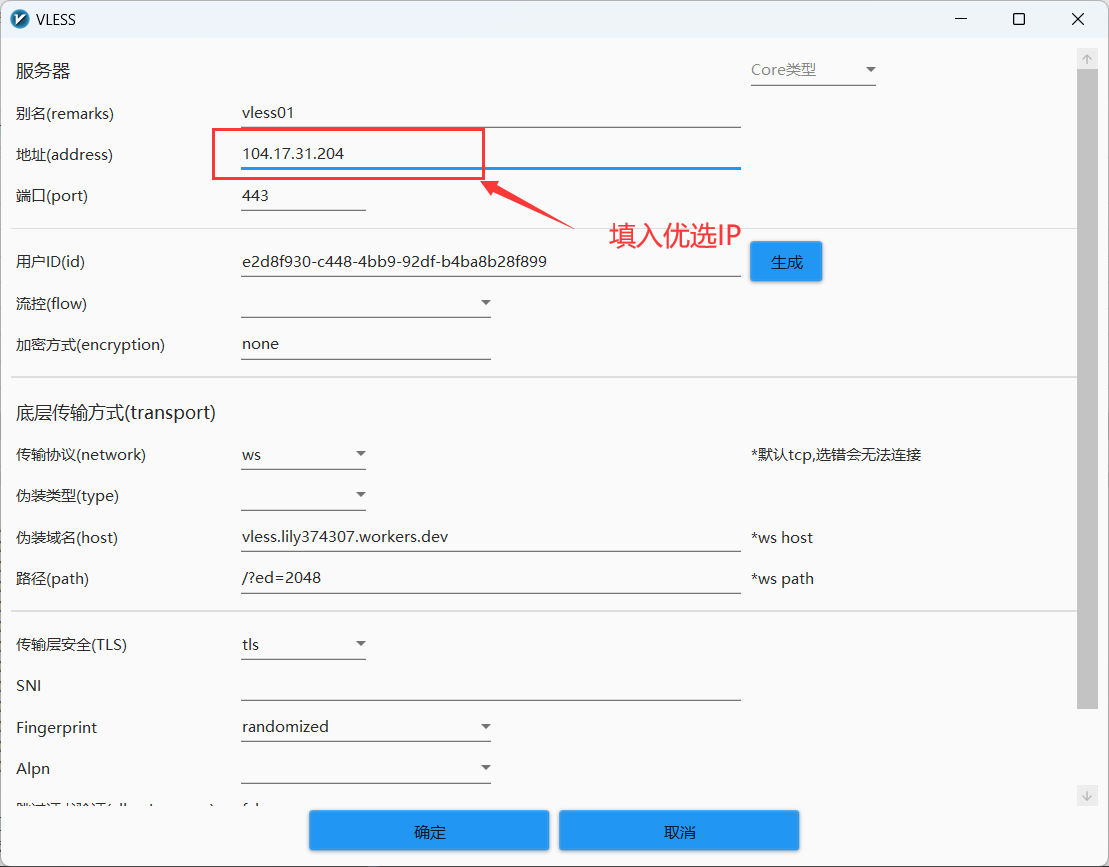Image resolution: width=1109 pixels, height=867 pixels.
Task: Click the 端口(port) field showing 443
Action: click(x=303, y=196)
